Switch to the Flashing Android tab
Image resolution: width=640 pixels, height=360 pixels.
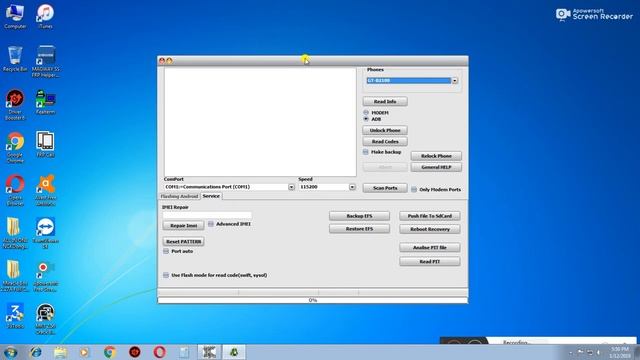(179, 196)
